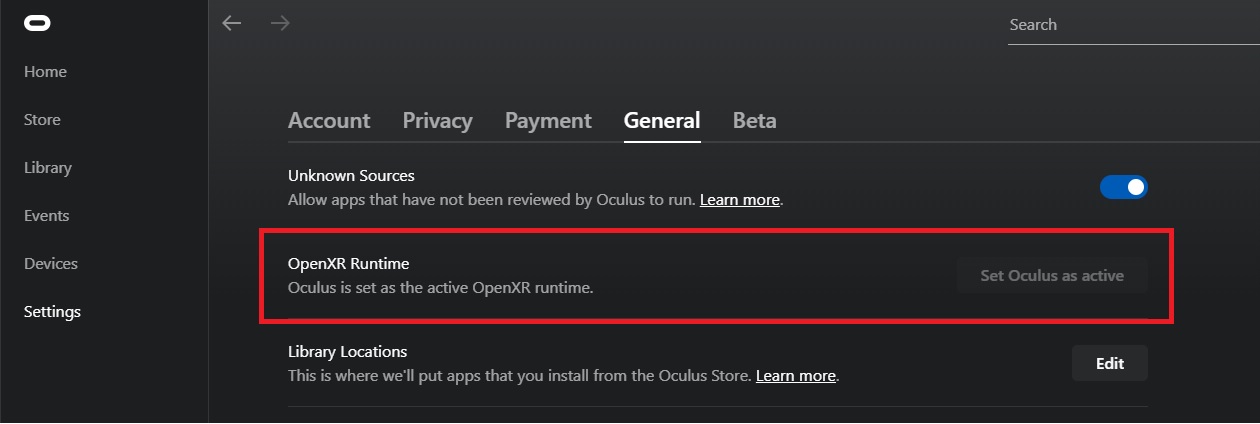Select Devices in the sidebar
Viewport: 1260px width, 424px height.
coord(51,264)
